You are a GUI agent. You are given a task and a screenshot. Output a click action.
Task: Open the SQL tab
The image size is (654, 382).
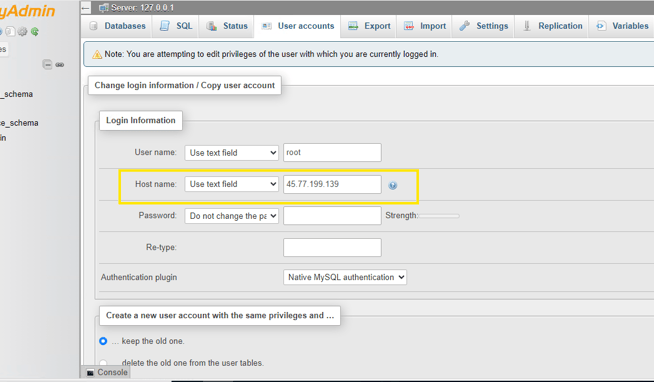[176, 26]
